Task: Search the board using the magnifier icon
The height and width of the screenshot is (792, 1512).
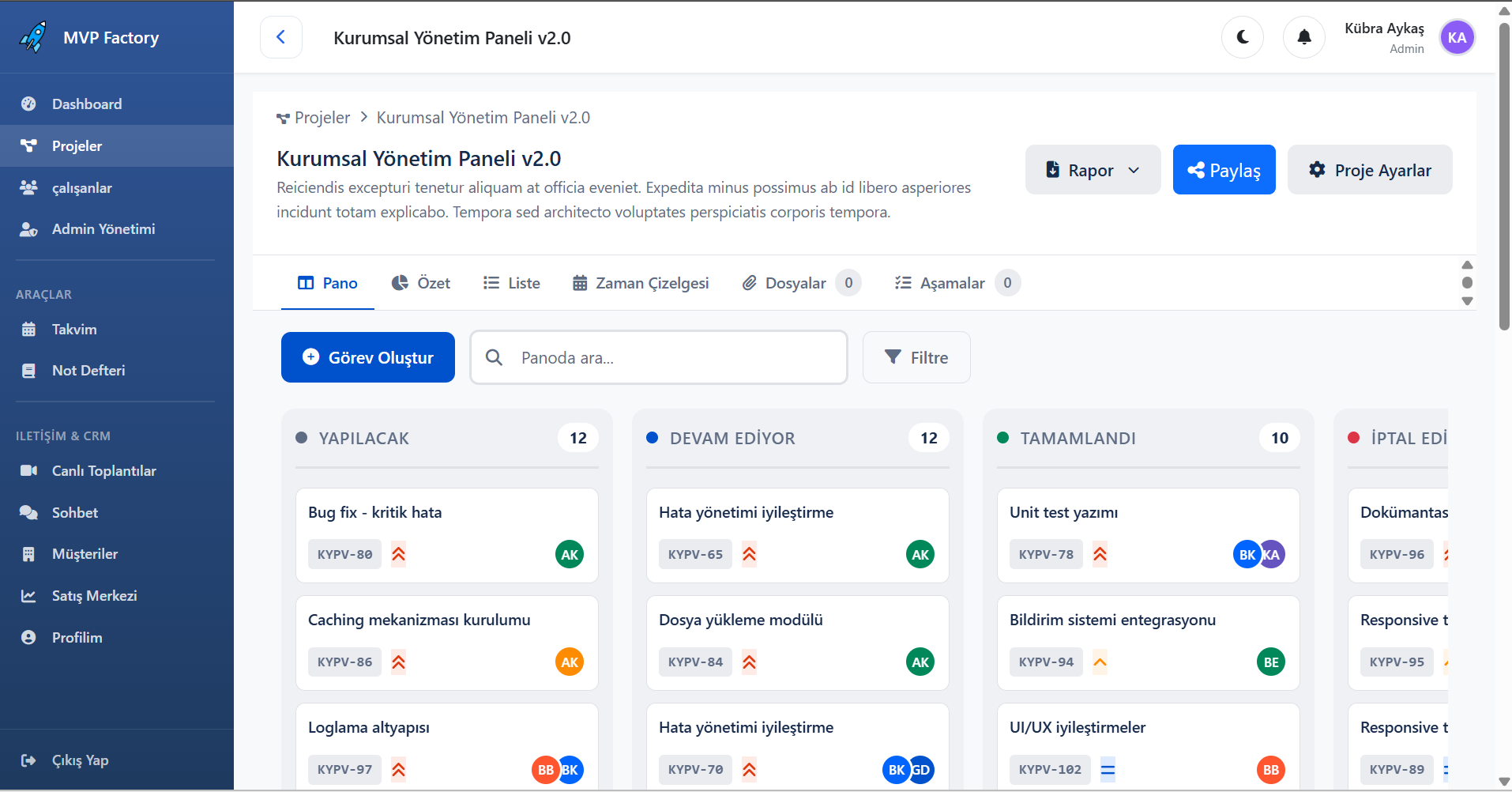Action: coord(494,357)
